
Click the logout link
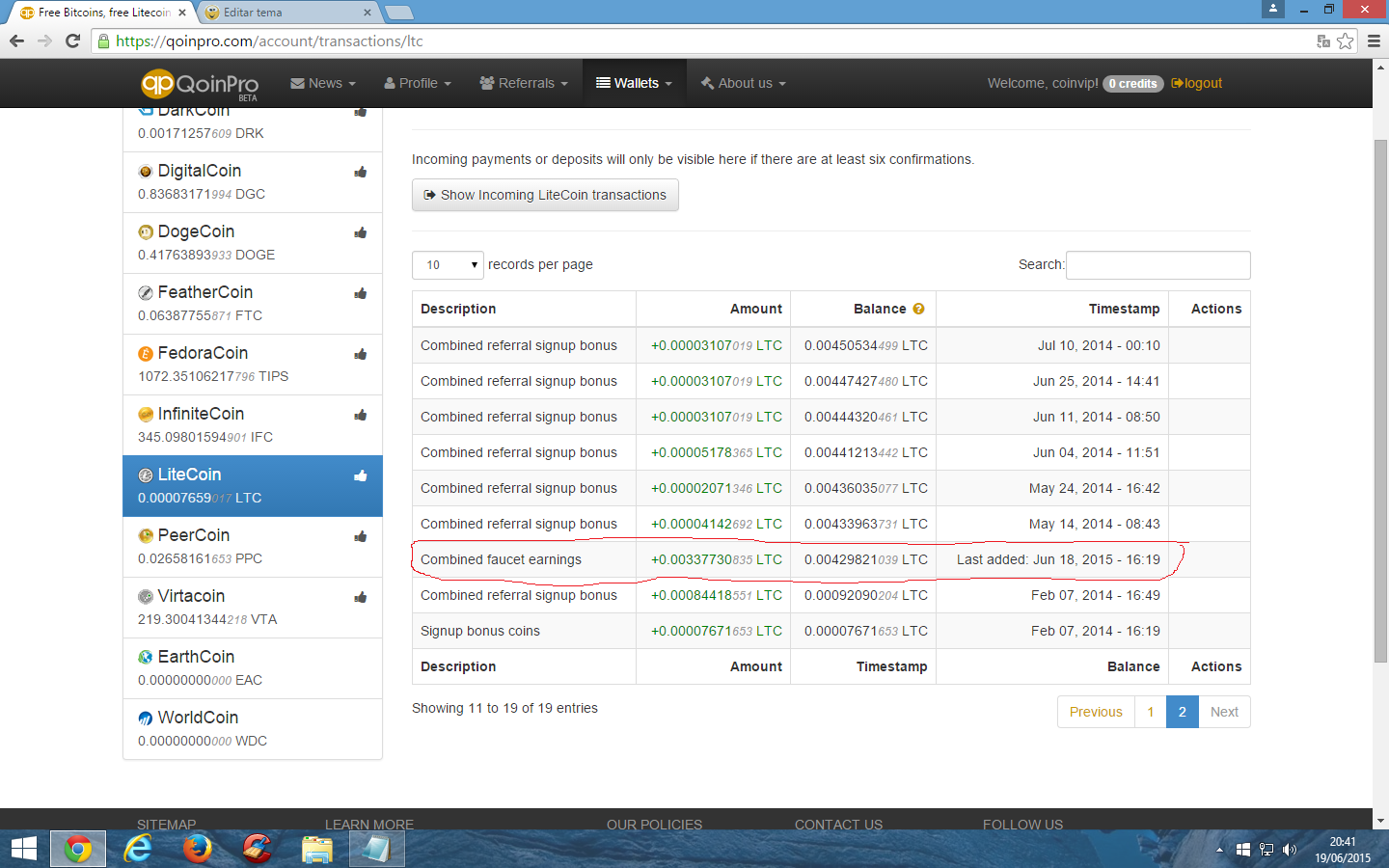pos(1197,84)
